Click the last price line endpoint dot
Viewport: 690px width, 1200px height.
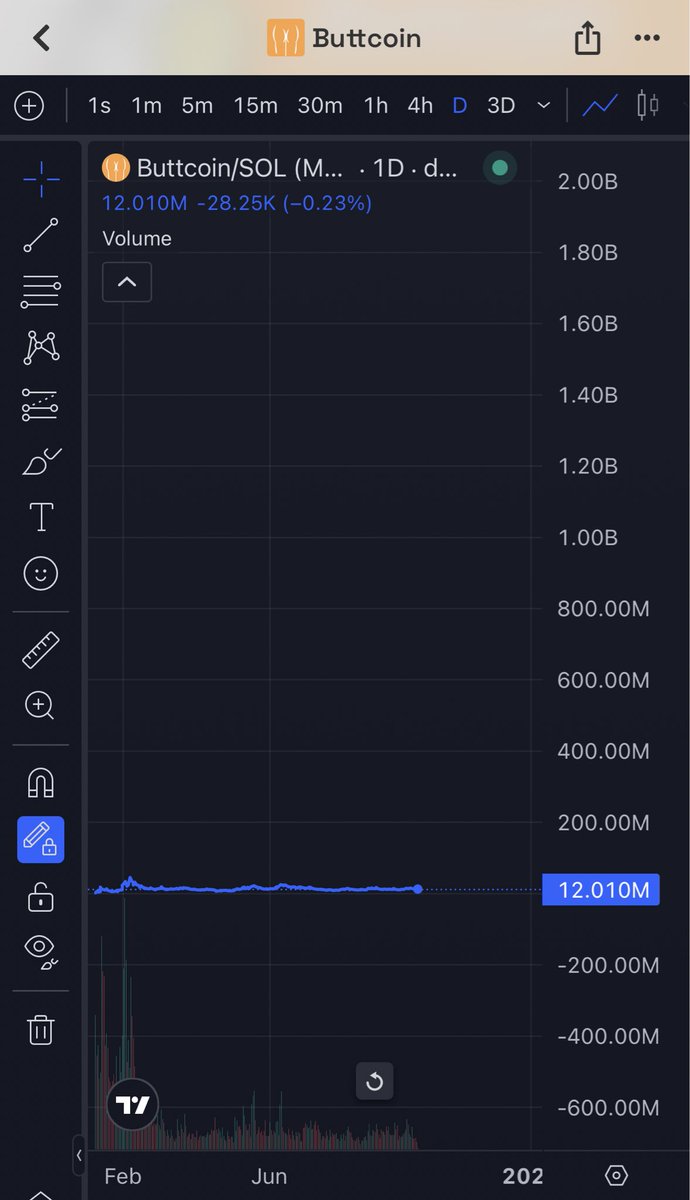click(417, 889)
